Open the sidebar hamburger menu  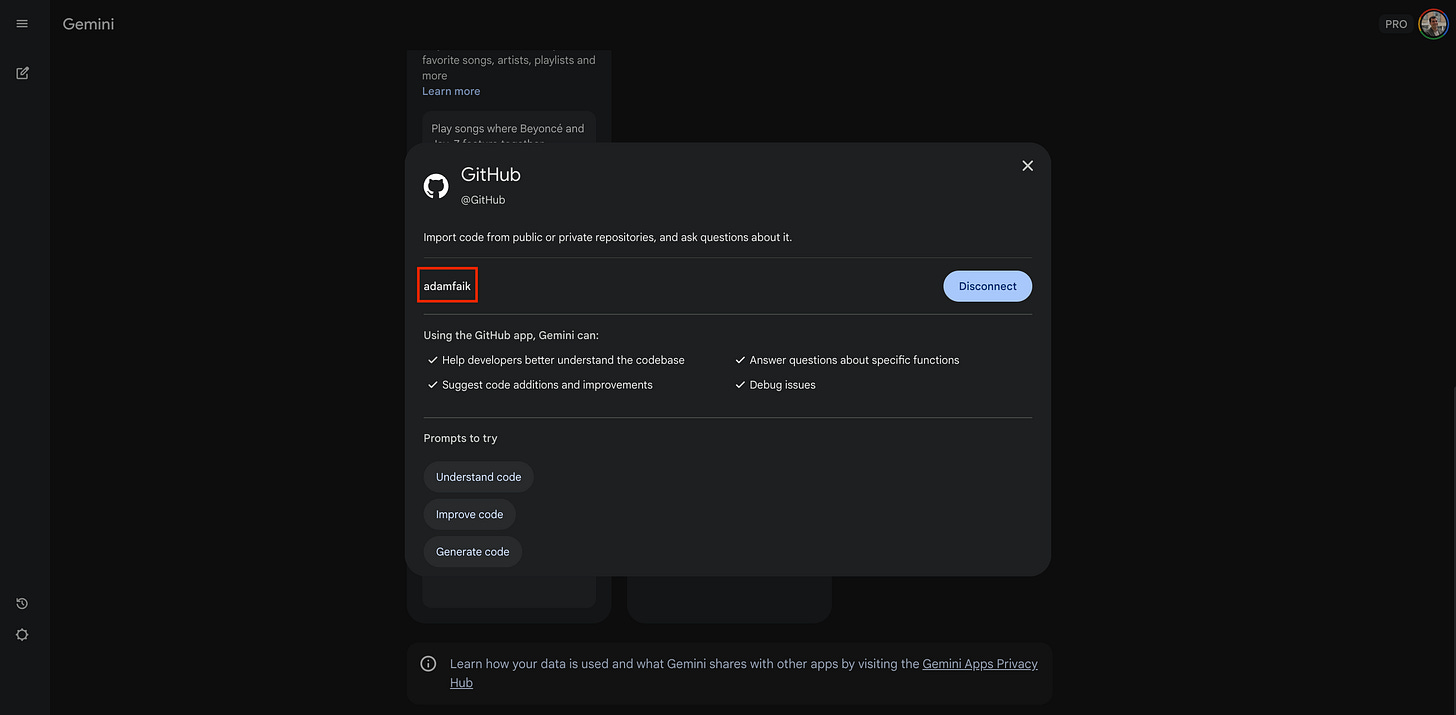click(21, 23)
